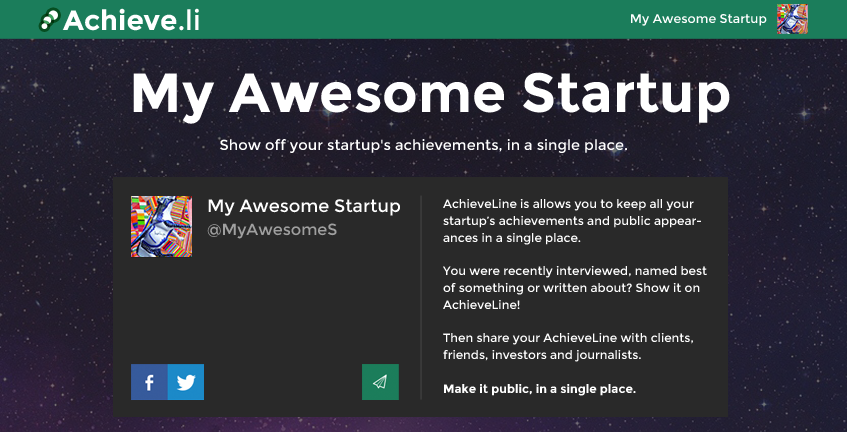The image size is (847, 432).
Task: Share on Twitter
Action: 186,382
